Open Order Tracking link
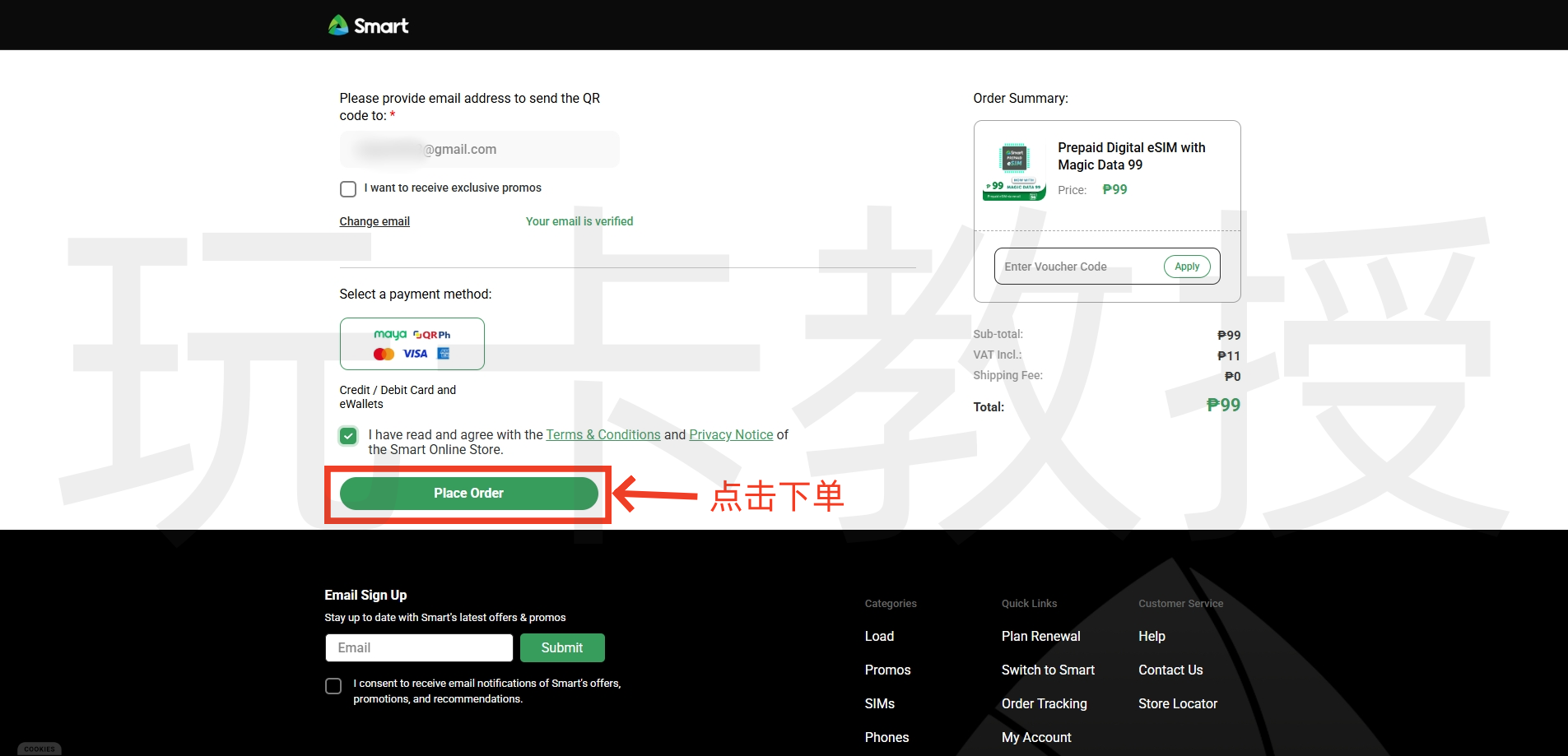Screen dimensions: 1568x756 point(1044,703)
